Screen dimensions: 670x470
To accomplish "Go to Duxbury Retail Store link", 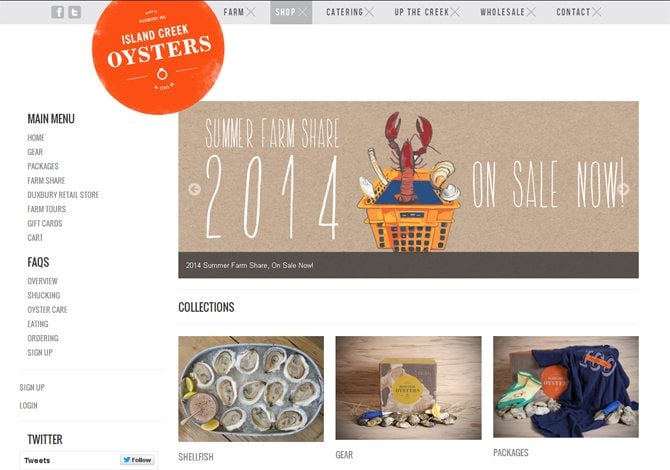I will [x=63, y=195].
